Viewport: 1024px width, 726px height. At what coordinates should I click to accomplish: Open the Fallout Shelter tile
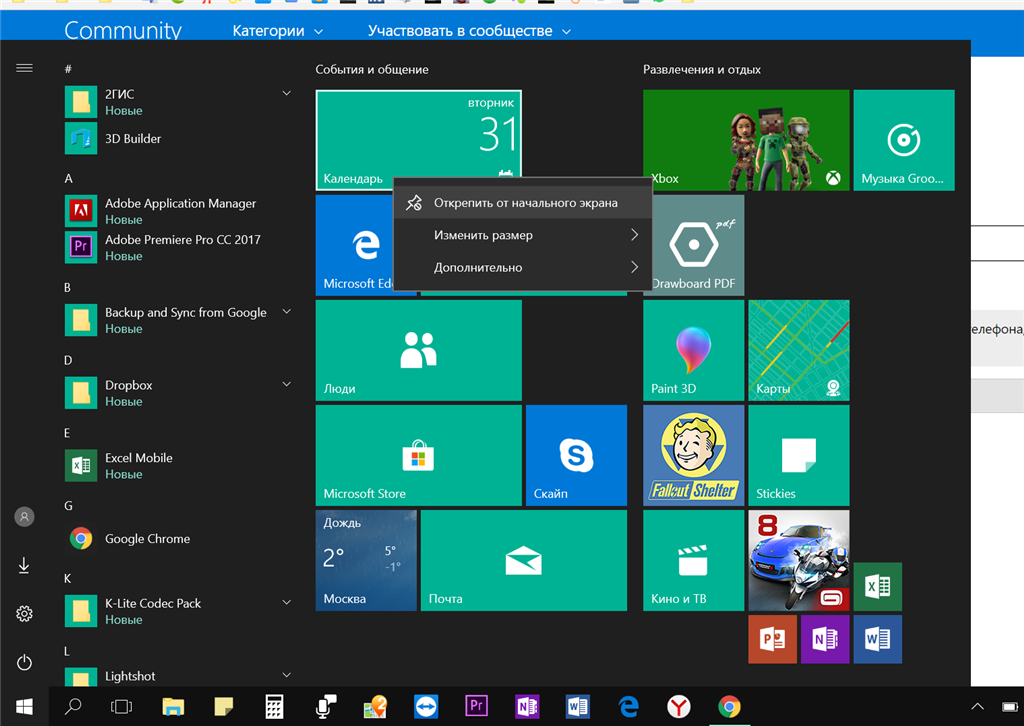[694, 456]
